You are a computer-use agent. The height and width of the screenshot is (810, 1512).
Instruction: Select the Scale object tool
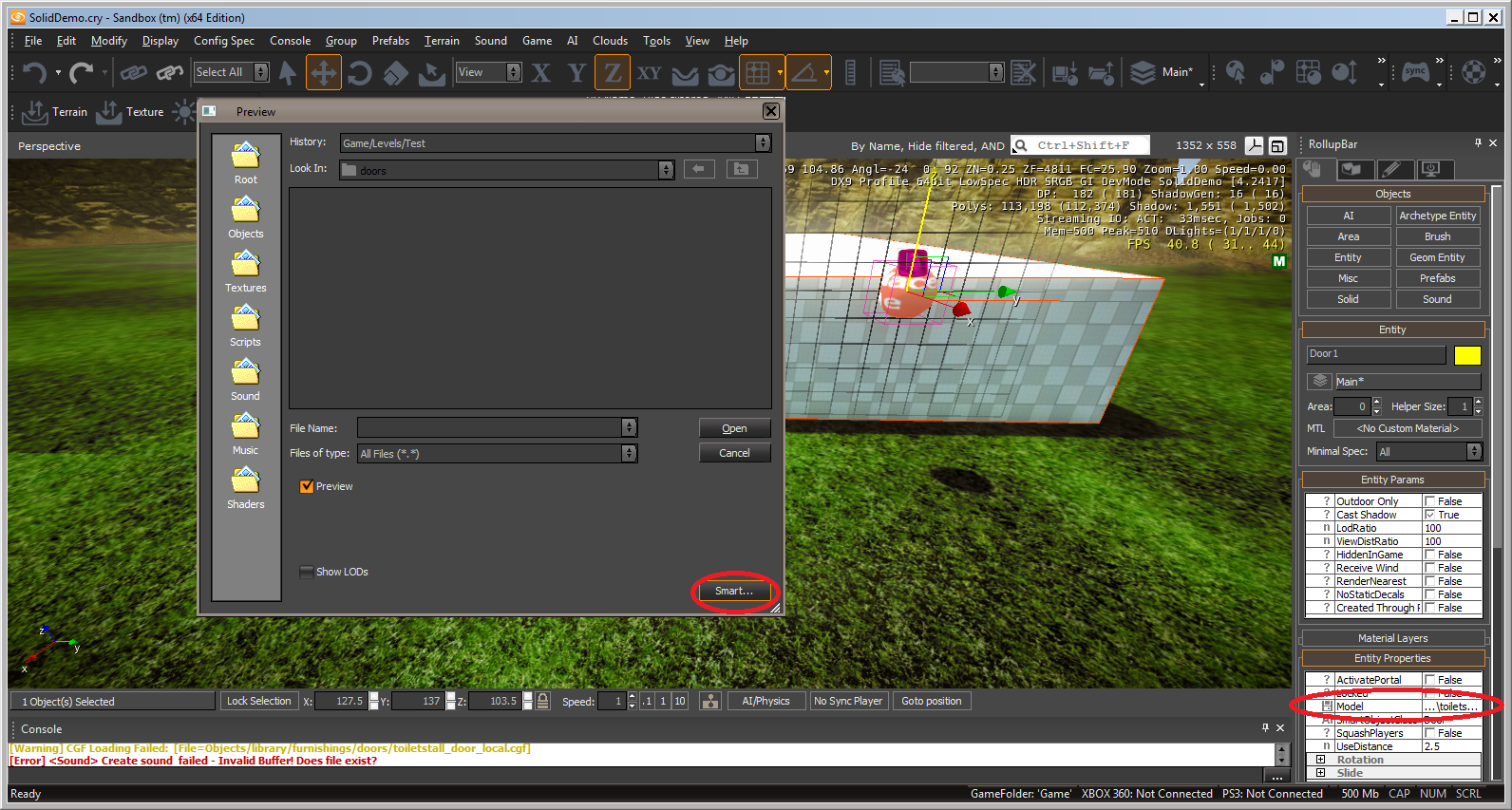[396, 72]
